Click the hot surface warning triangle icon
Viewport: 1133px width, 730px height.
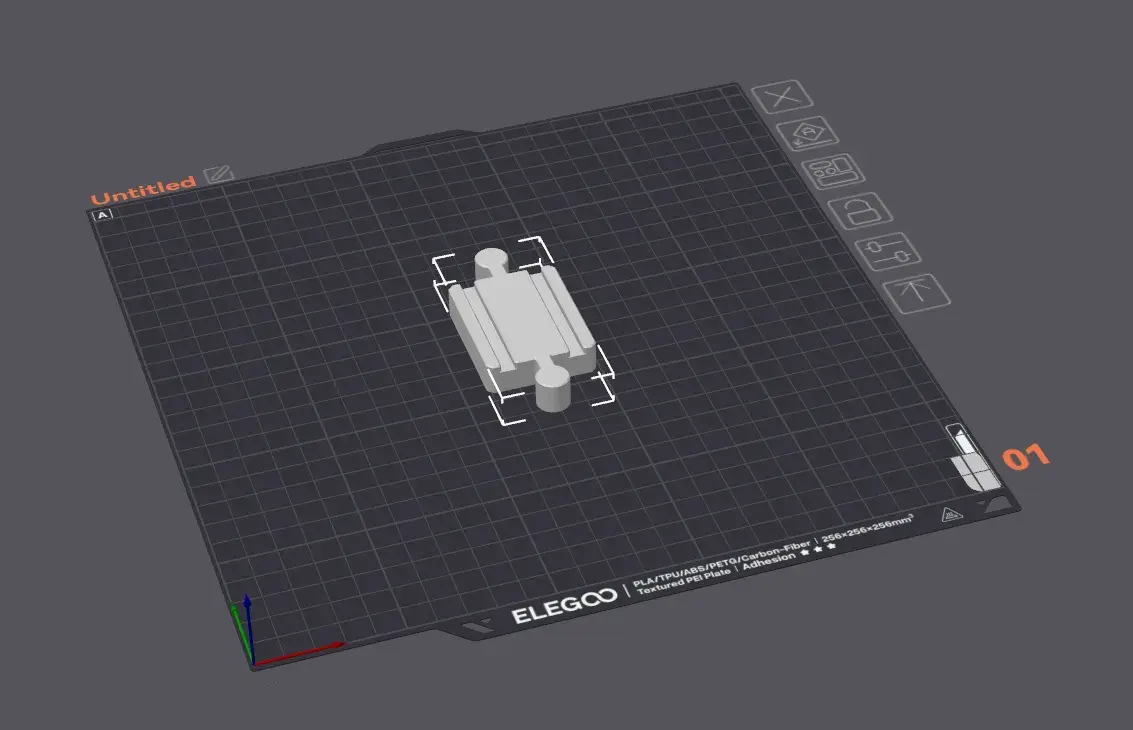tap(952, 515)
